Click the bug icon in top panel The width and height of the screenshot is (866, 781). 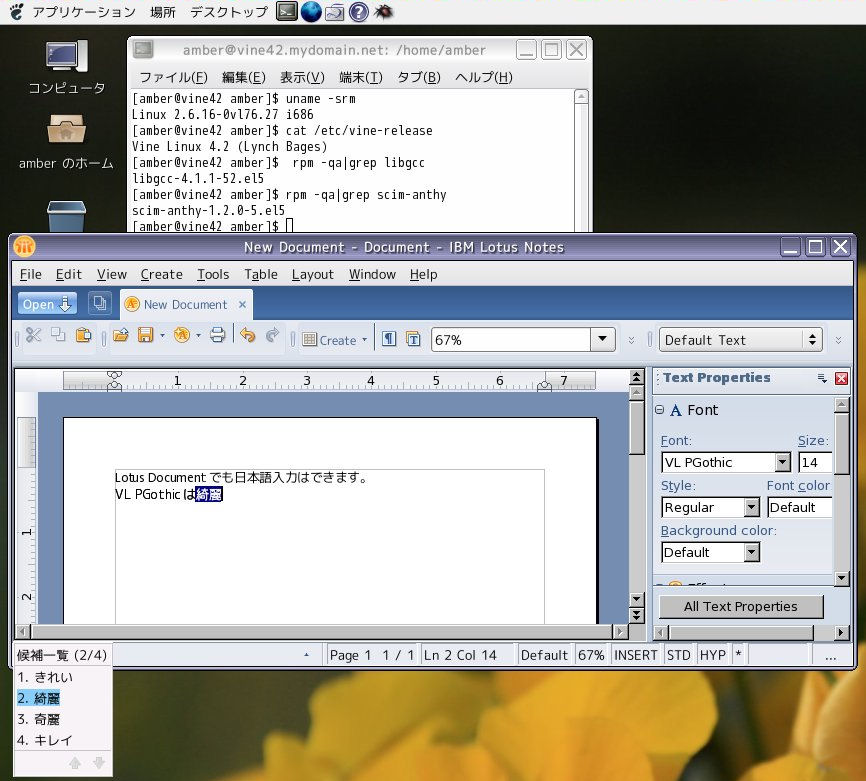383,11
